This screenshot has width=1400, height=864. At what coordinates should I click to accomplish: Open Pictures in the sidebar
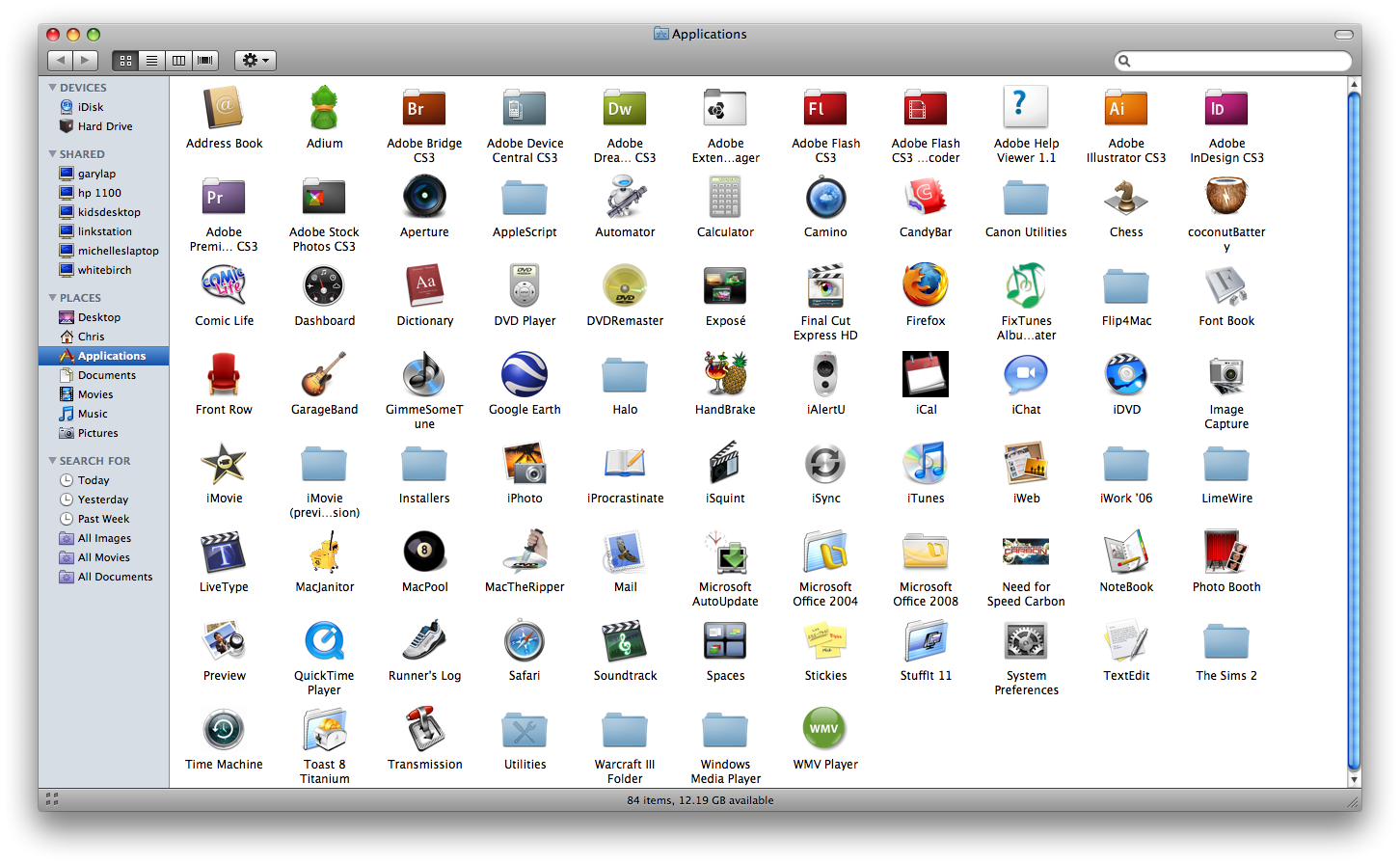pos(104,433)
